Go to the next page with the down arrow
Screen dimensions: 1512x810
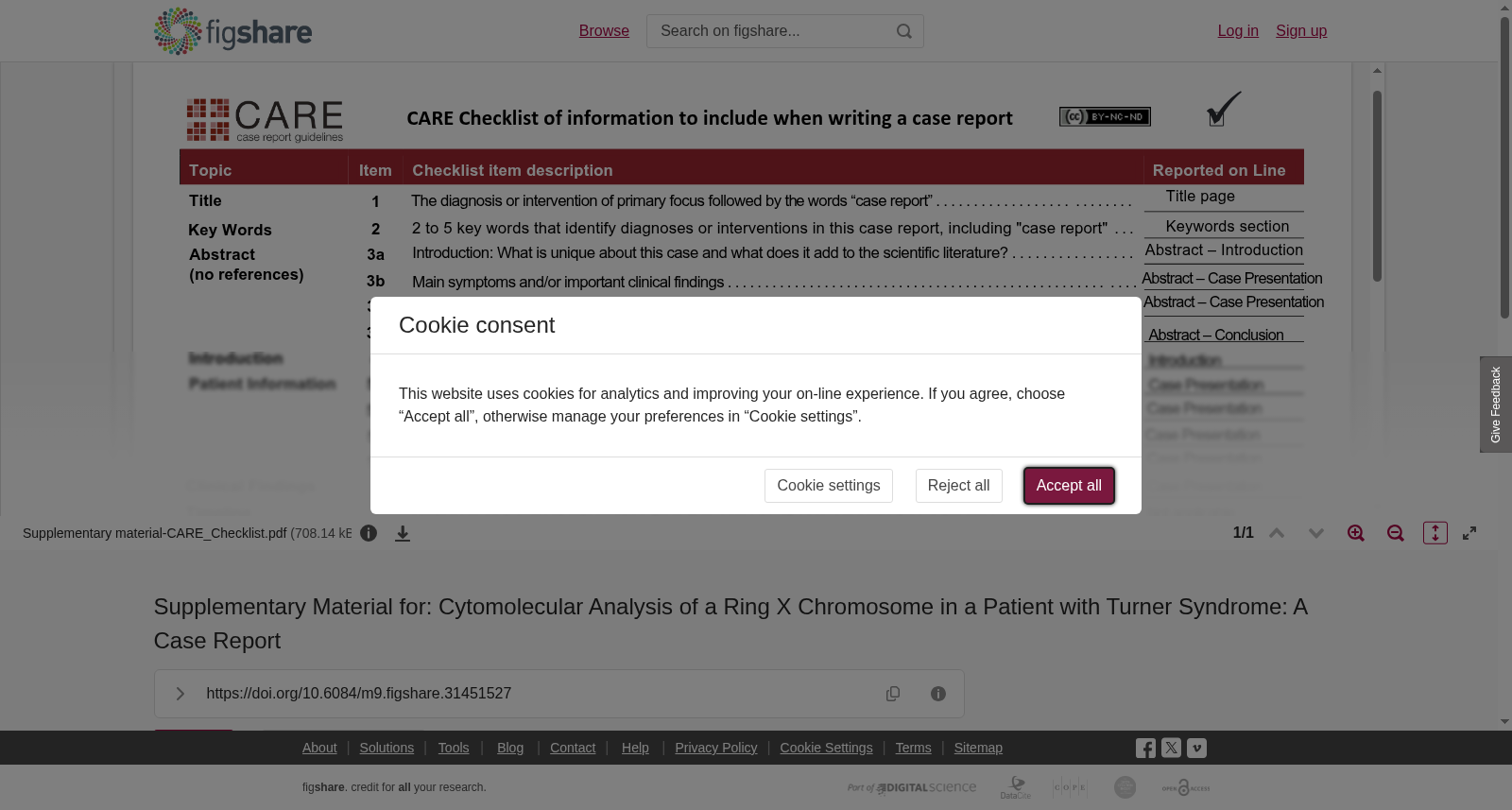[x=1316, y=533]
